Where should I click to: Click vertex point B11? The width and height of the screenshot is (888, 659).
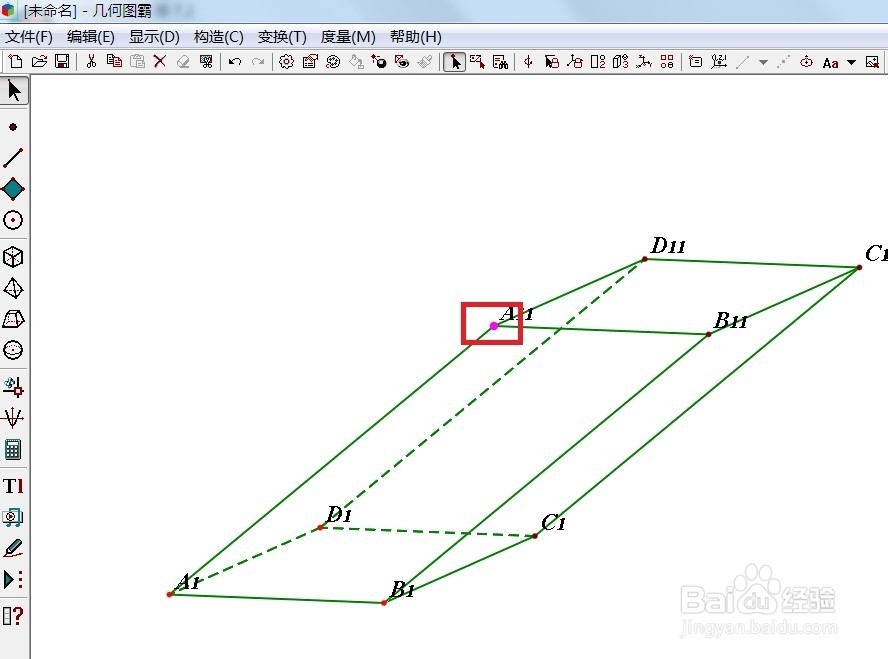(708, 335)
